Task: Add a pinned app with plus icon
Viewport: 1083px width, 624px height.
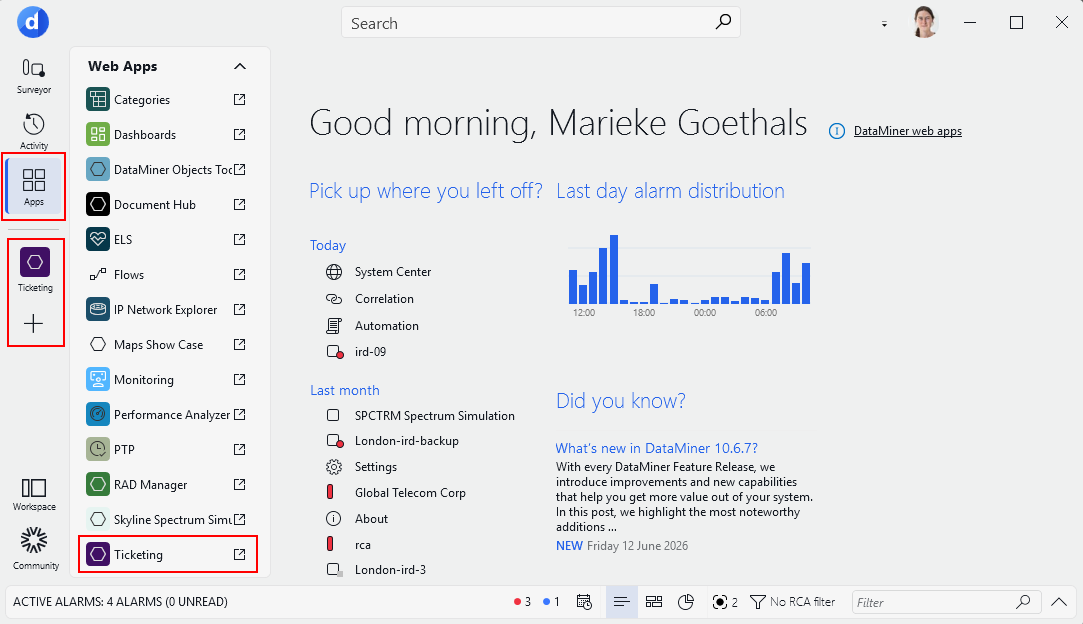Action: 33,323
